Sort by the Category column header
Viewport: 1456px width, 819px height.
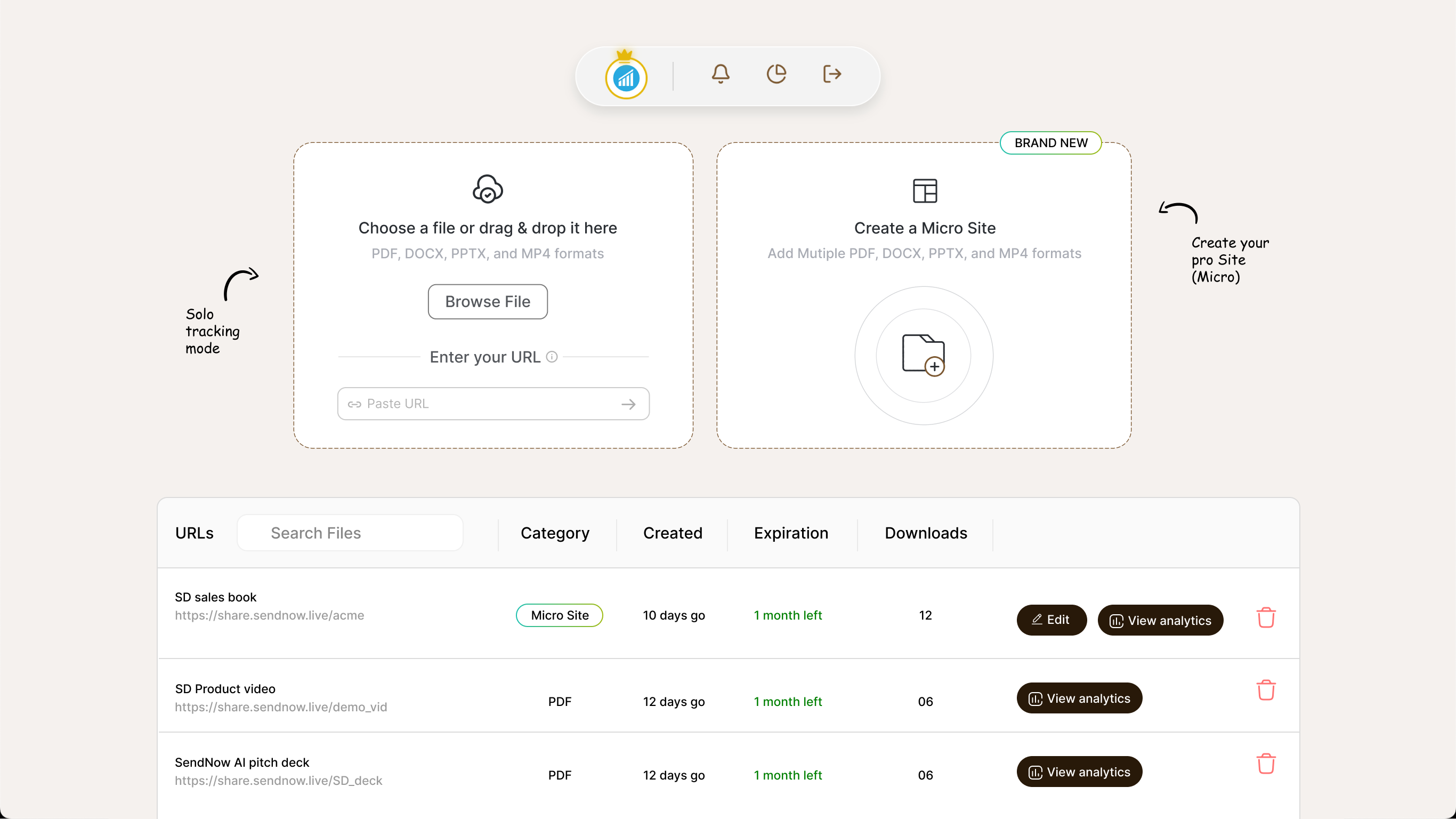(554, 533)
